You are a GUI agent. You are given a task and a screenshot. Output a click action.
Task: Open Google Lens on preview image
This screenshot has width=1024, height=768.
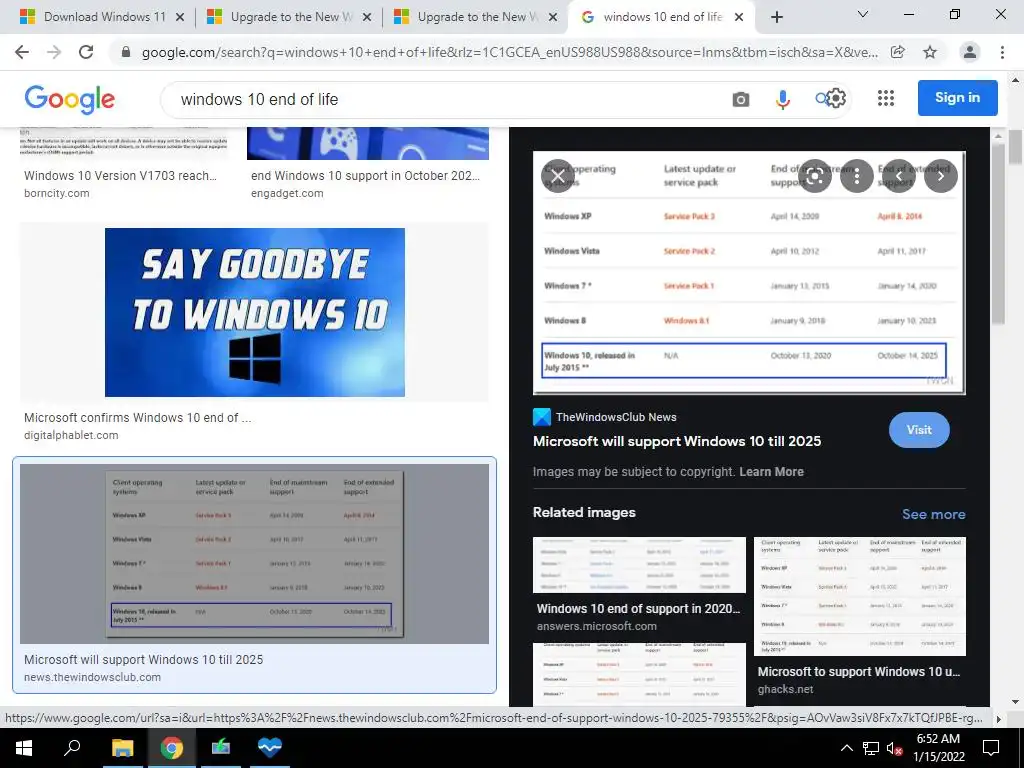815,176
